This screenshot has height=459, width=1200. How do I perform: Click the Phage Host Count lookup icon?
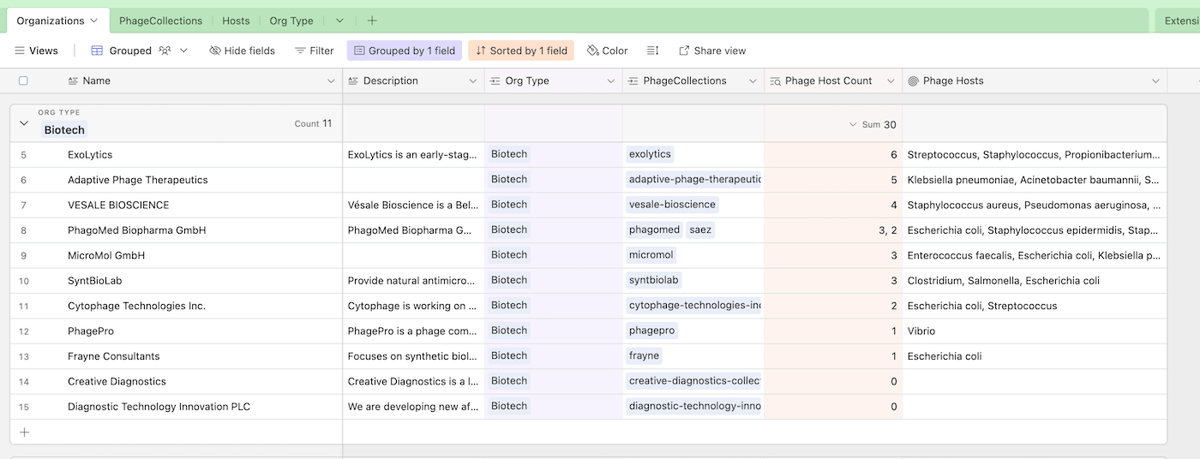(776, 81)
